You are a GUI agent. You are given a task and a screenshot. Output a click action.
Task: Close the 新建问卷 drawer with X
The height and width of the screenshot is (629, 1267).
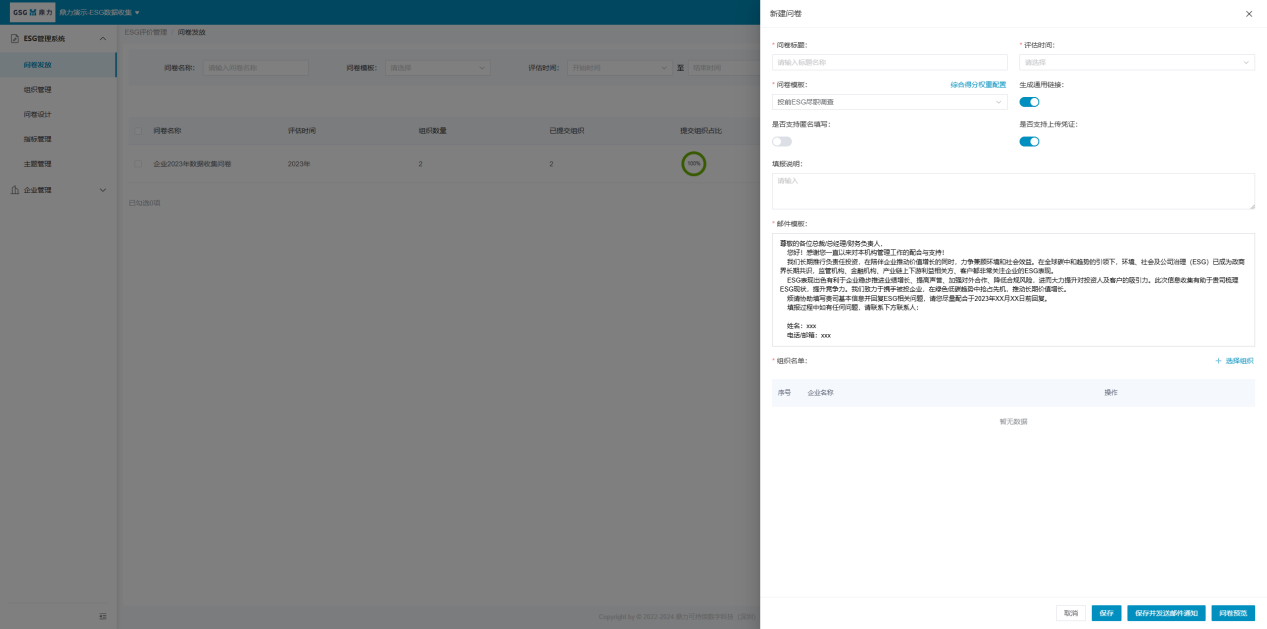click(x=1248, y=14)
